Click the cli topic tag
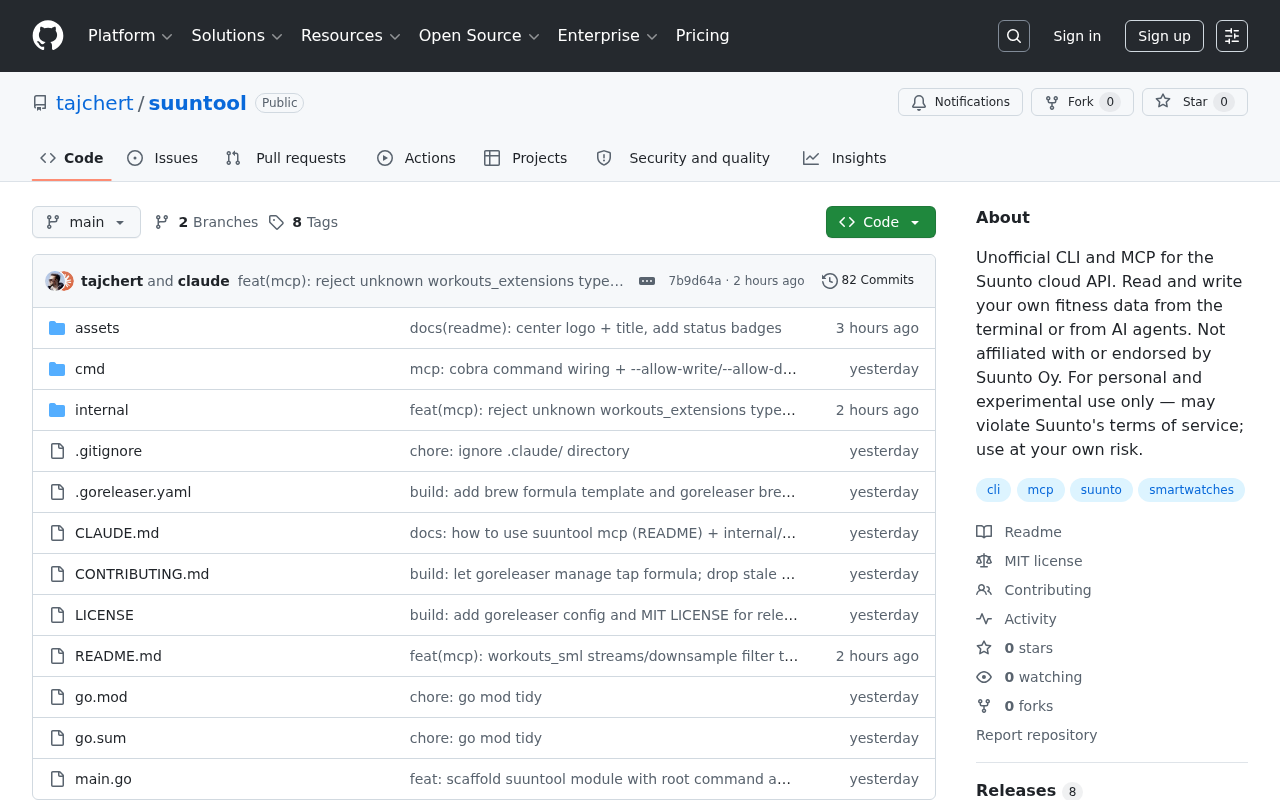1280x800 pixels. pyautogui.click(x=993, y=490)
